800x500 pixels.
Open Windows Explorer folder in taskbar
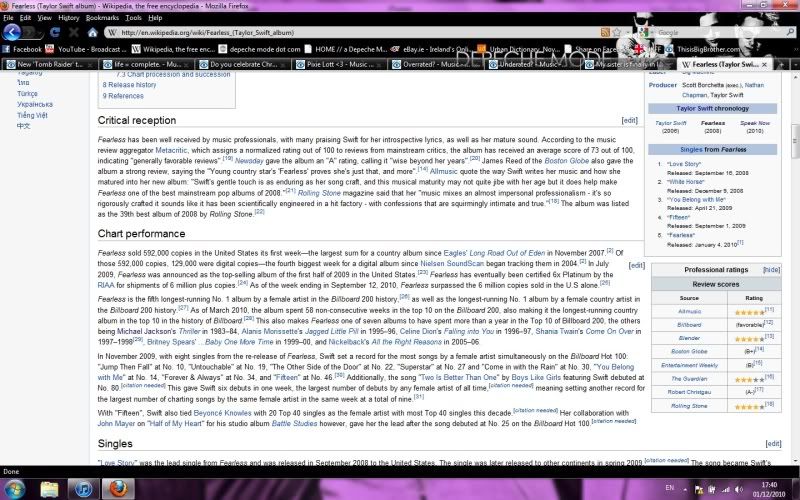point(49,489)
